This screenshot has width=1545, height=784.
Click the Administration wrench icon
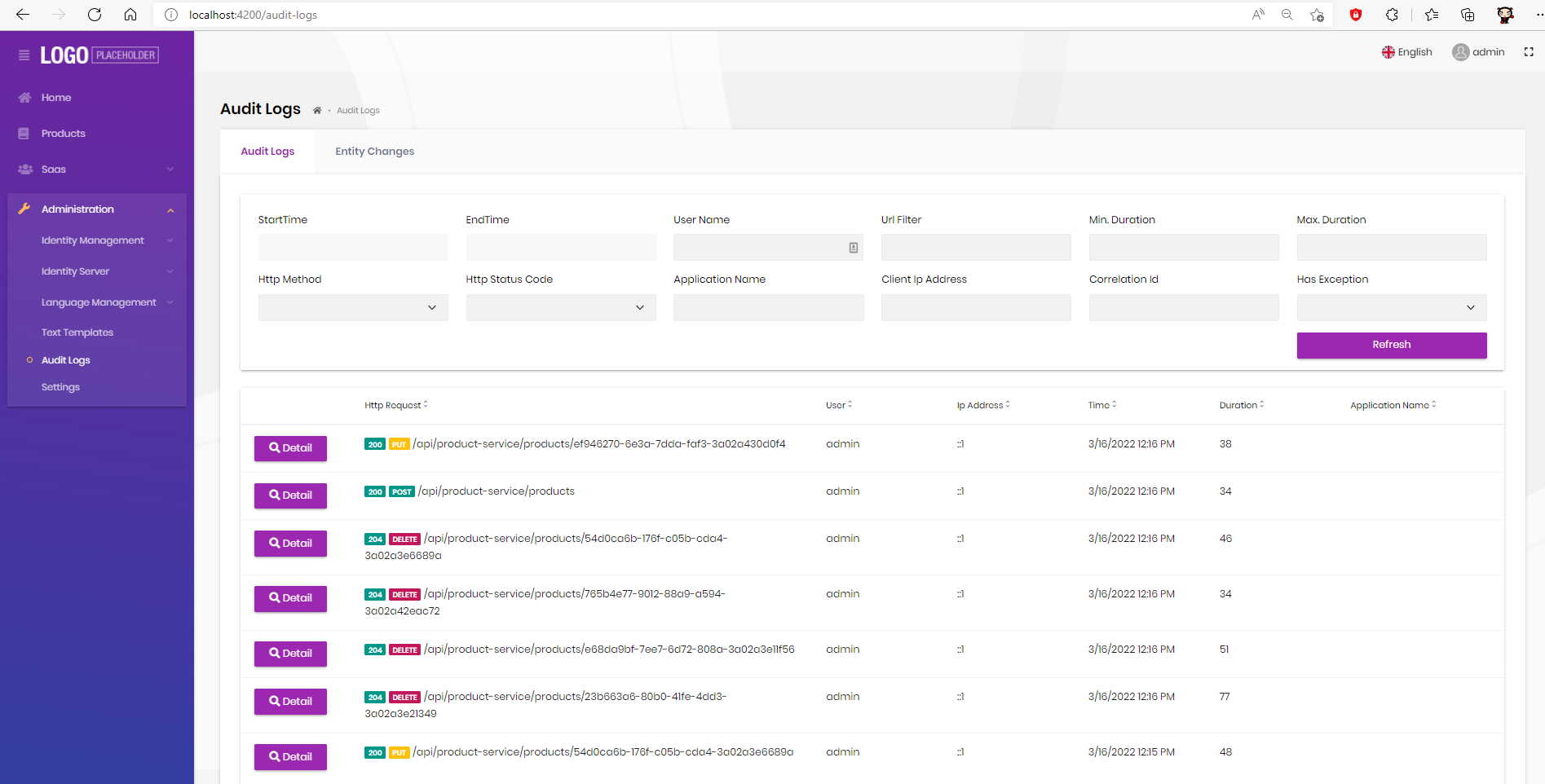point(24,209)
